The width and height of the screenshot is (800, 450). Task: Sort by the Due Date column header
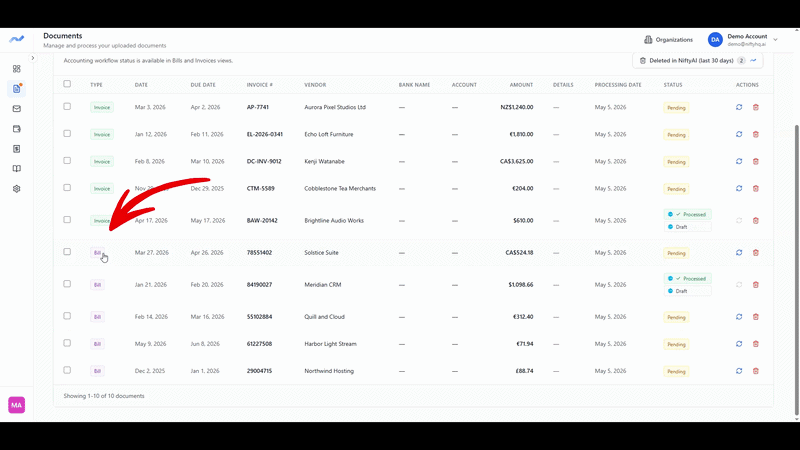pyautogui.click(x=203, y=85)
